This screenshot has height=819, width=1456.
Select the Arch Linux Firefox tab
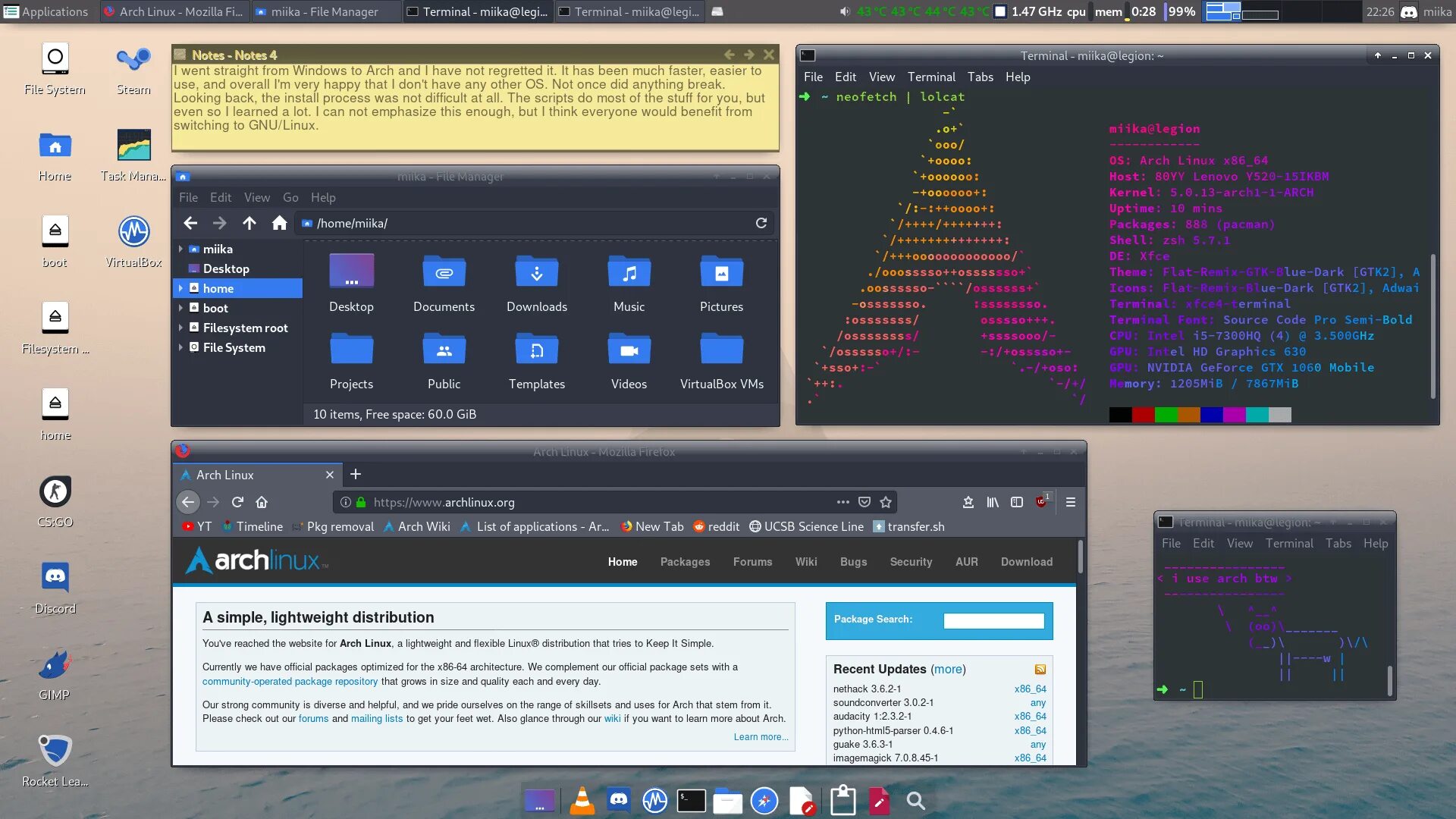258,475
